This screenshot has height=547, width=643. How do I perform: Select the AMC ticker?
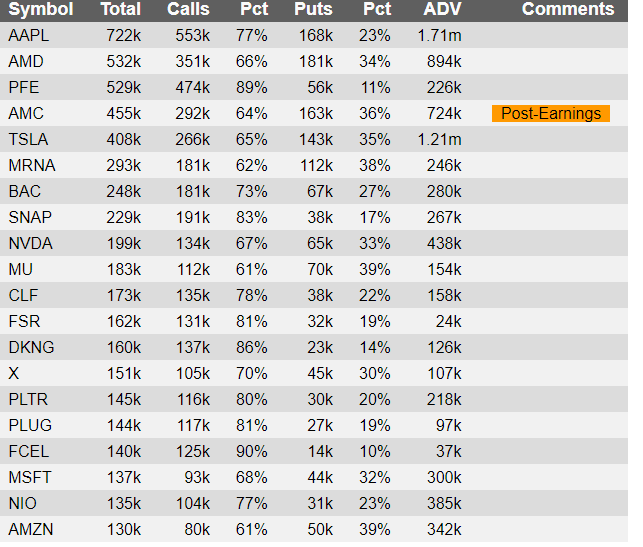[26, 114]
